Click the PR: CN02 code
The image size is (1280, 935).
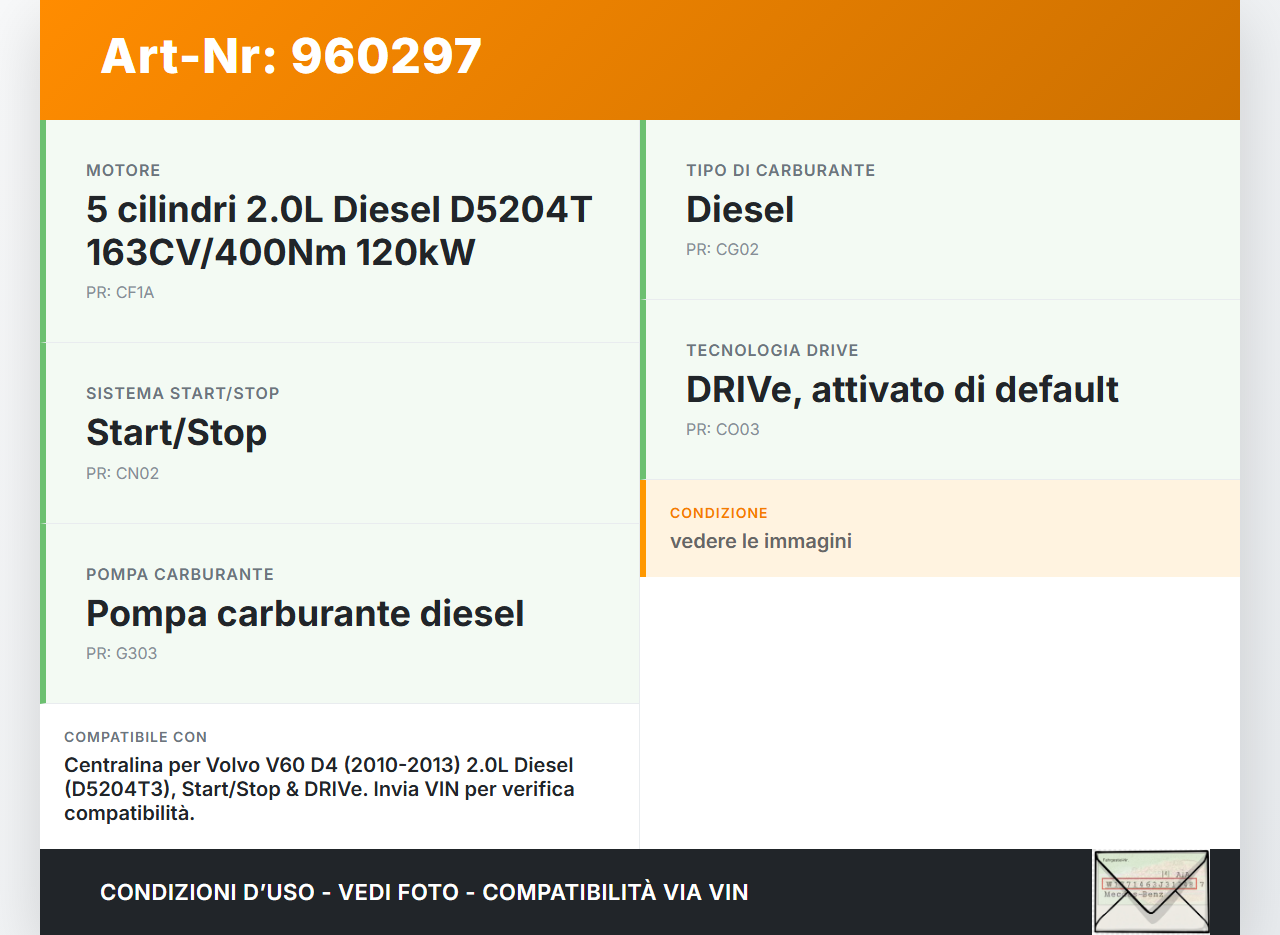[122, 474]
